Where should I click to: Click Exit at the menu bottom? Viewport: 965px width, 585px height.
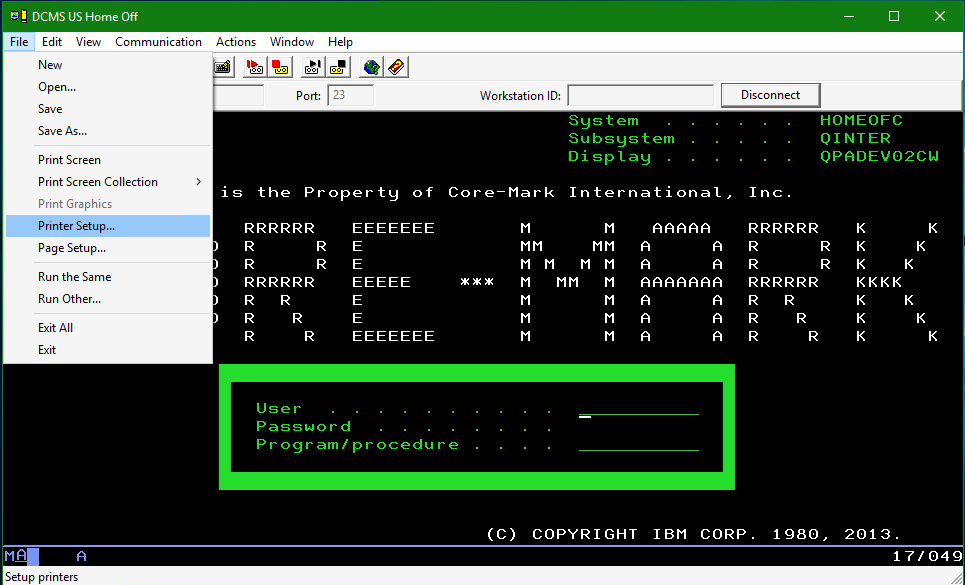click(x=108, y=351)
